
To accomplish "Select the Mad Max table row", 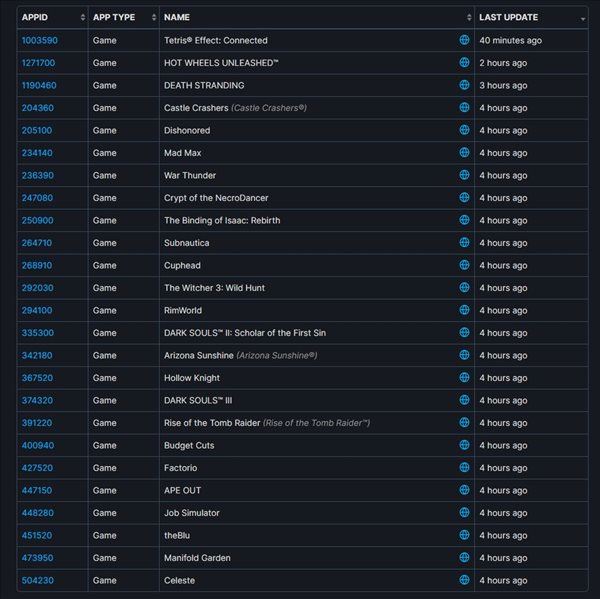I will click(x=303, y=153).
